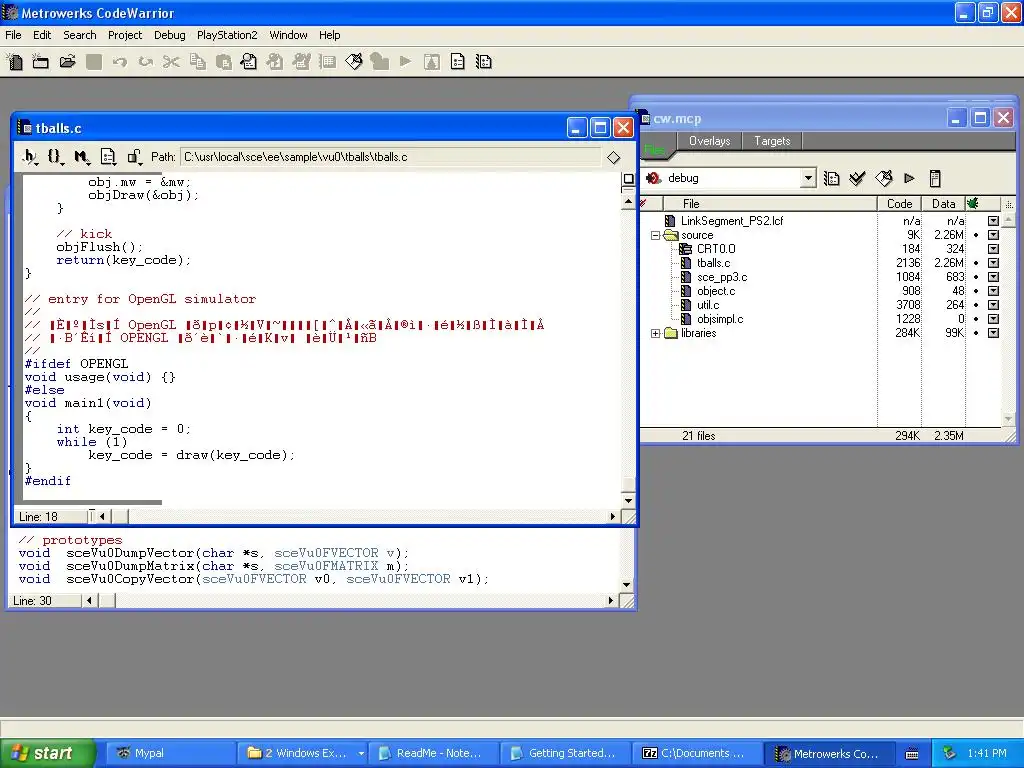1024x768 pixels.
Task: Switch to Mypal taskbar item
Action: tap(170, 753)
